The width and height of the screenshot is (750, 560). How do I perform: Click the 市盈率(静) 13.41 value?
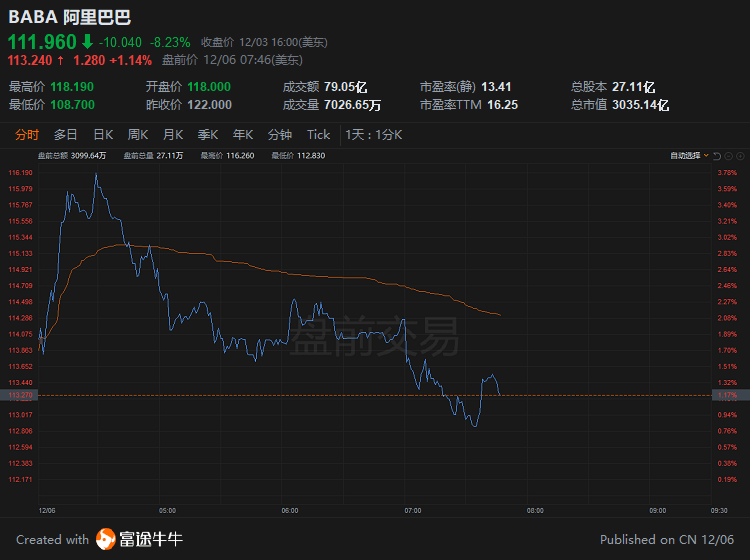point(496,87)
